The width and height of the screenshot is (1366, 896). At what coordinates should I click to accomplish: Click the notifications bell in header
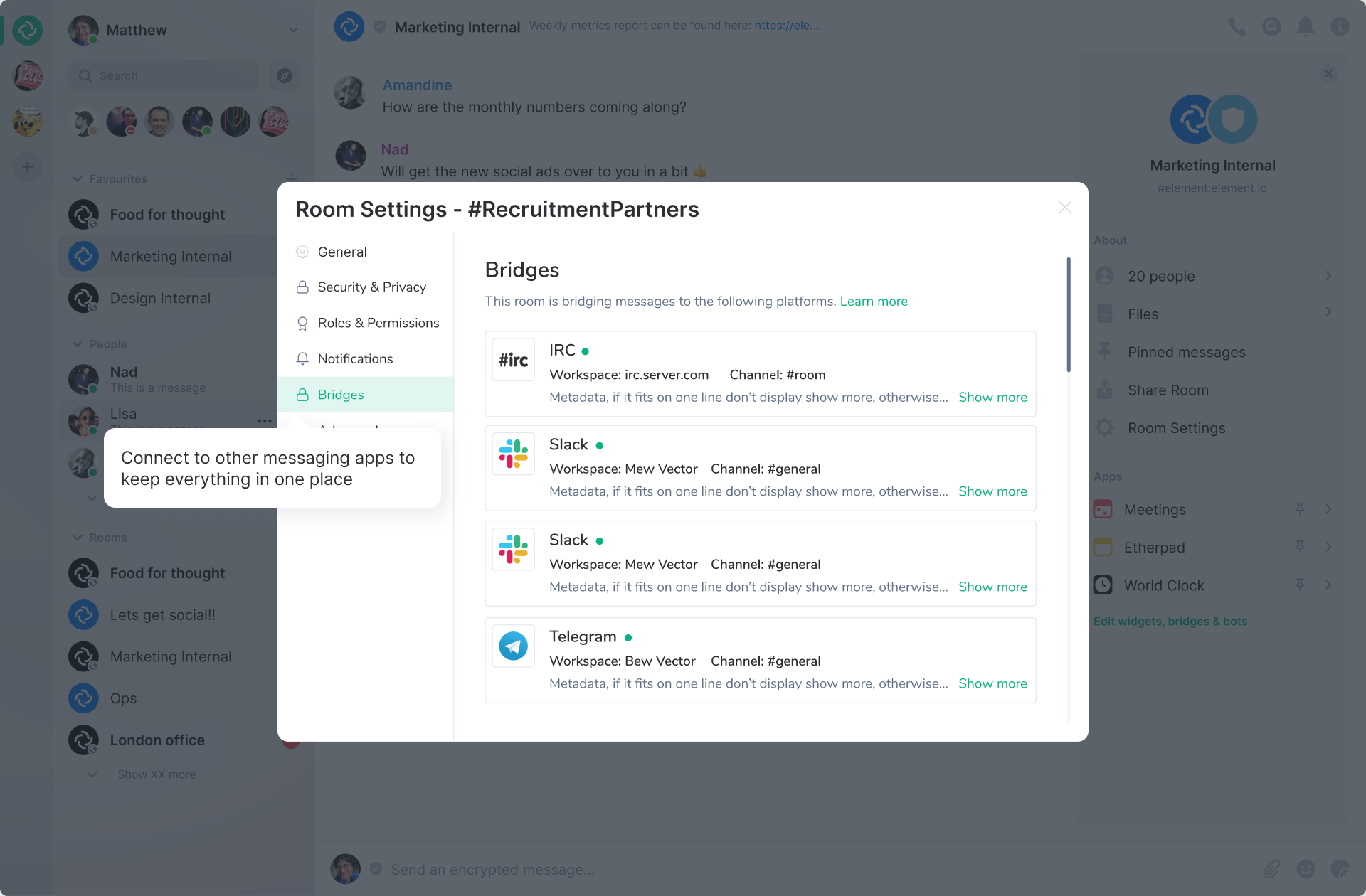[x=1305, y=27]
